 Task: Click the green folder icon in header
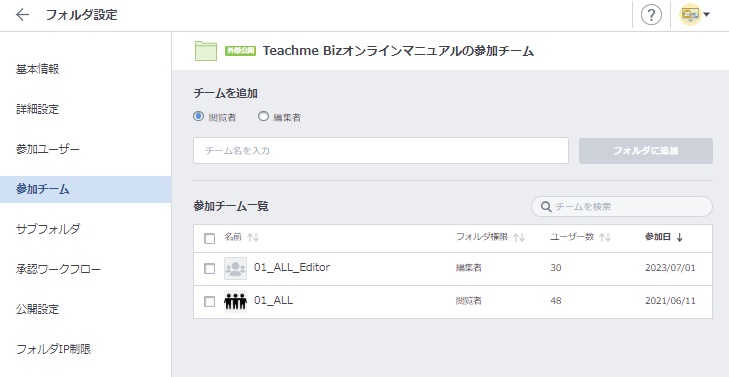pyautogui.click(x=205, y=51)
